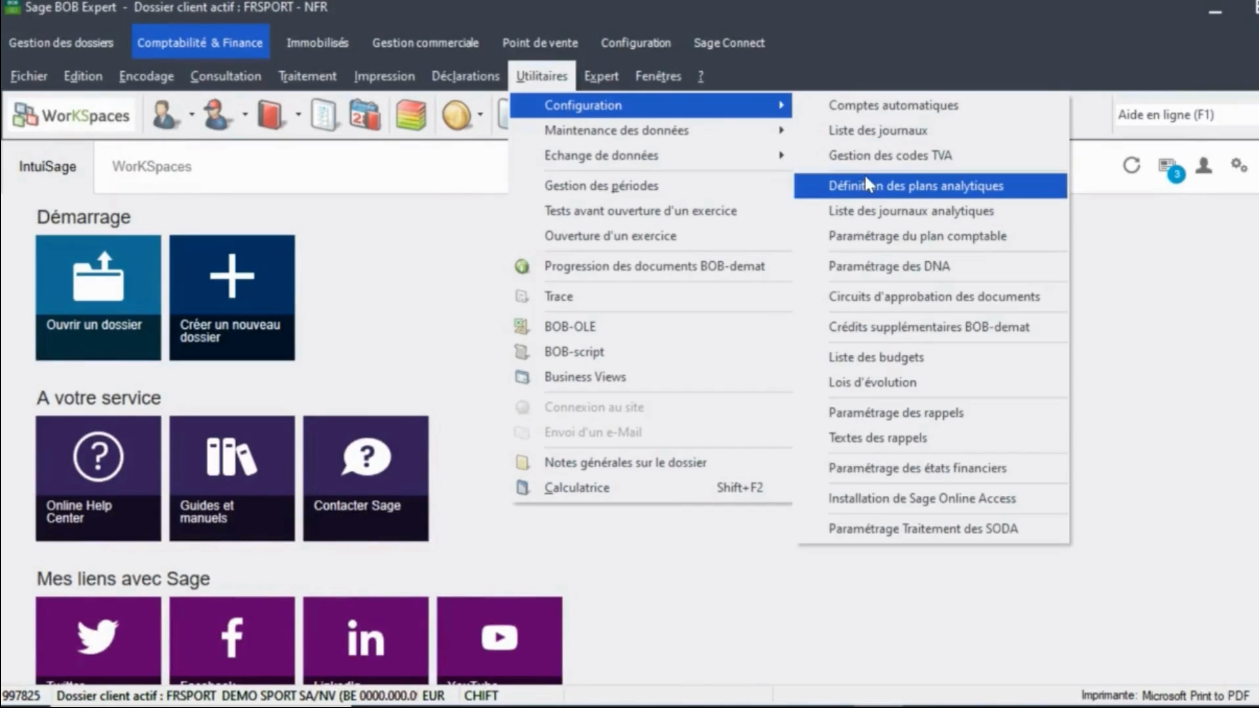Viewport: 1259px width, 708px height.
Task: Click the user profile silhouette icon
Action: point(1204,166)
